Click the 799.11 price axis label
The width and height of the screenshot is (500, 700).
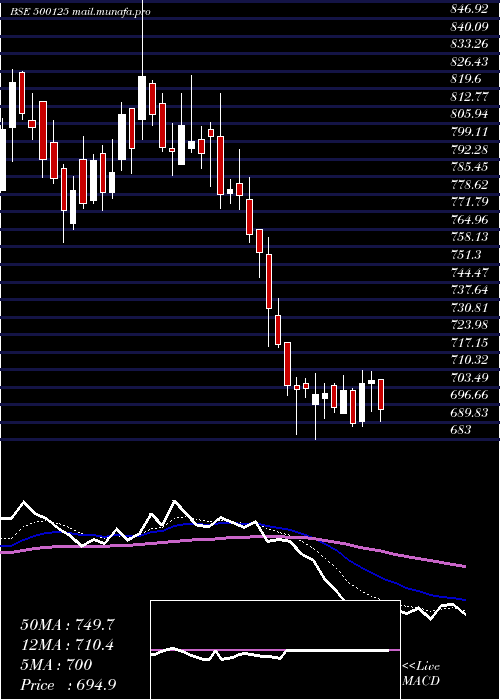(469, 132)
